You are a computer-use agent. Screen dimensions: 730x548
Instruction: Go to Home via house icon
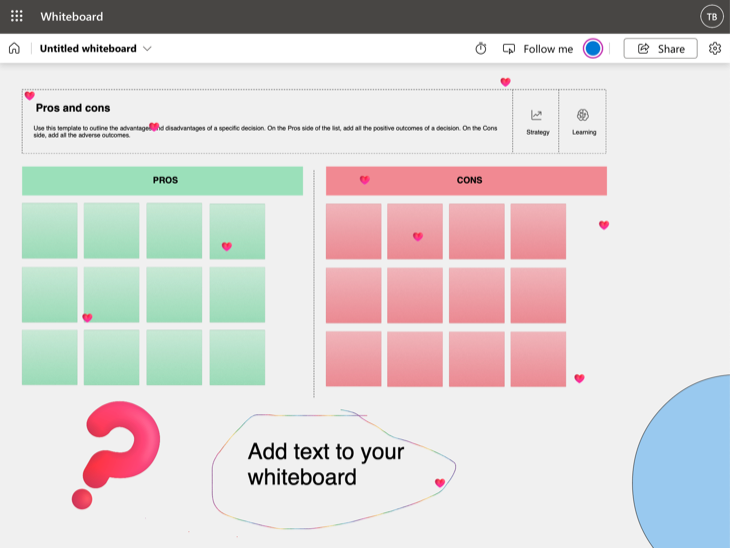coord(14,48)
